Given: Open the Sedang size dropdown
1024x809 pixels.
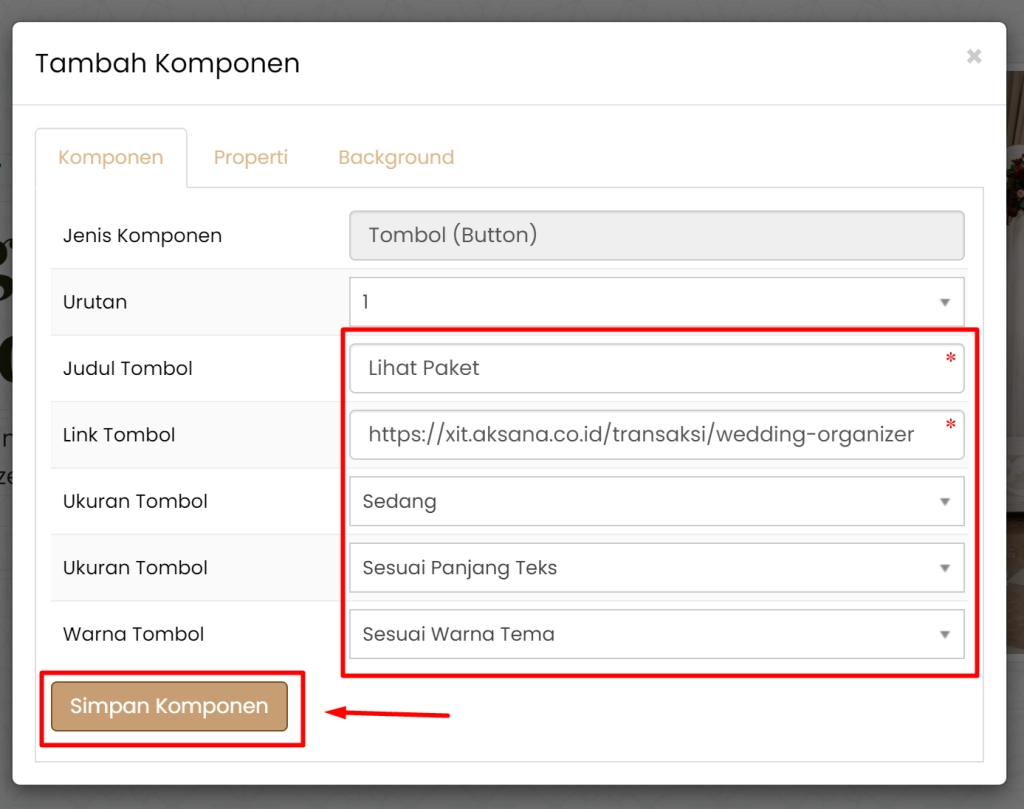Looking at the screenshot, I should (x=656, y=501).
